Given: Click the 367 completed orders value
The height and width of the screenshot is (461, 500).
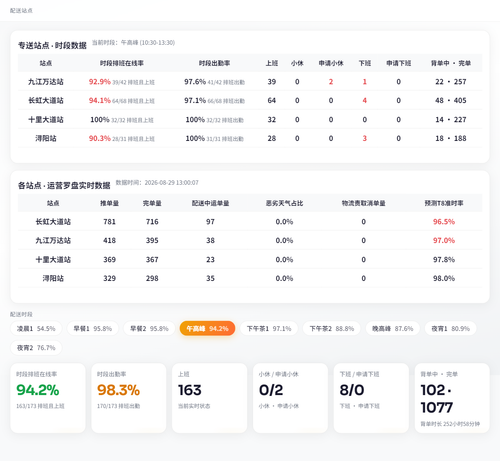Looking at the screenshot, I should coord(152,259).
